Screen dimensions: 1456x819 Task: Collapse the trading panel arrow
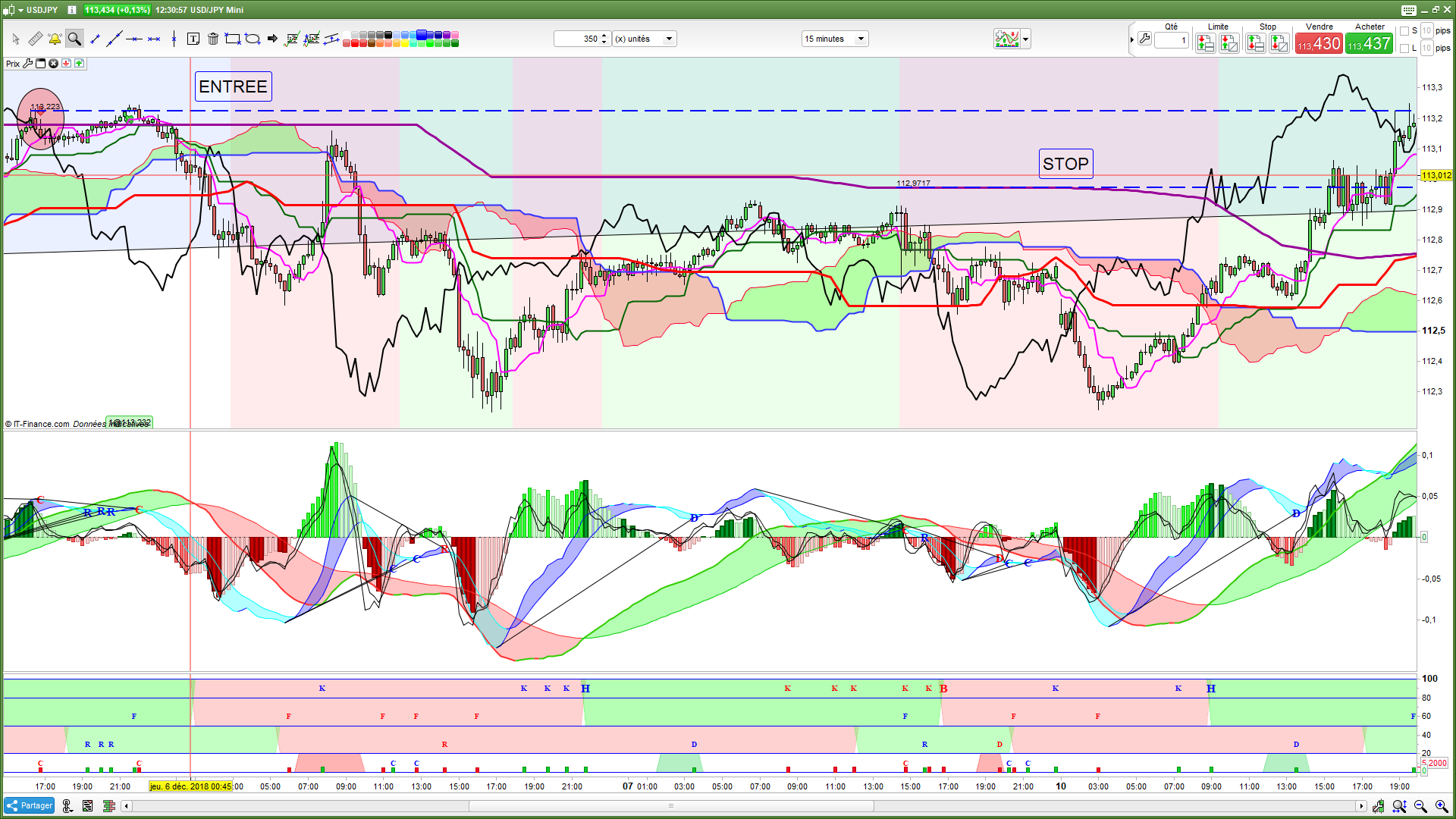[1131, 39]
